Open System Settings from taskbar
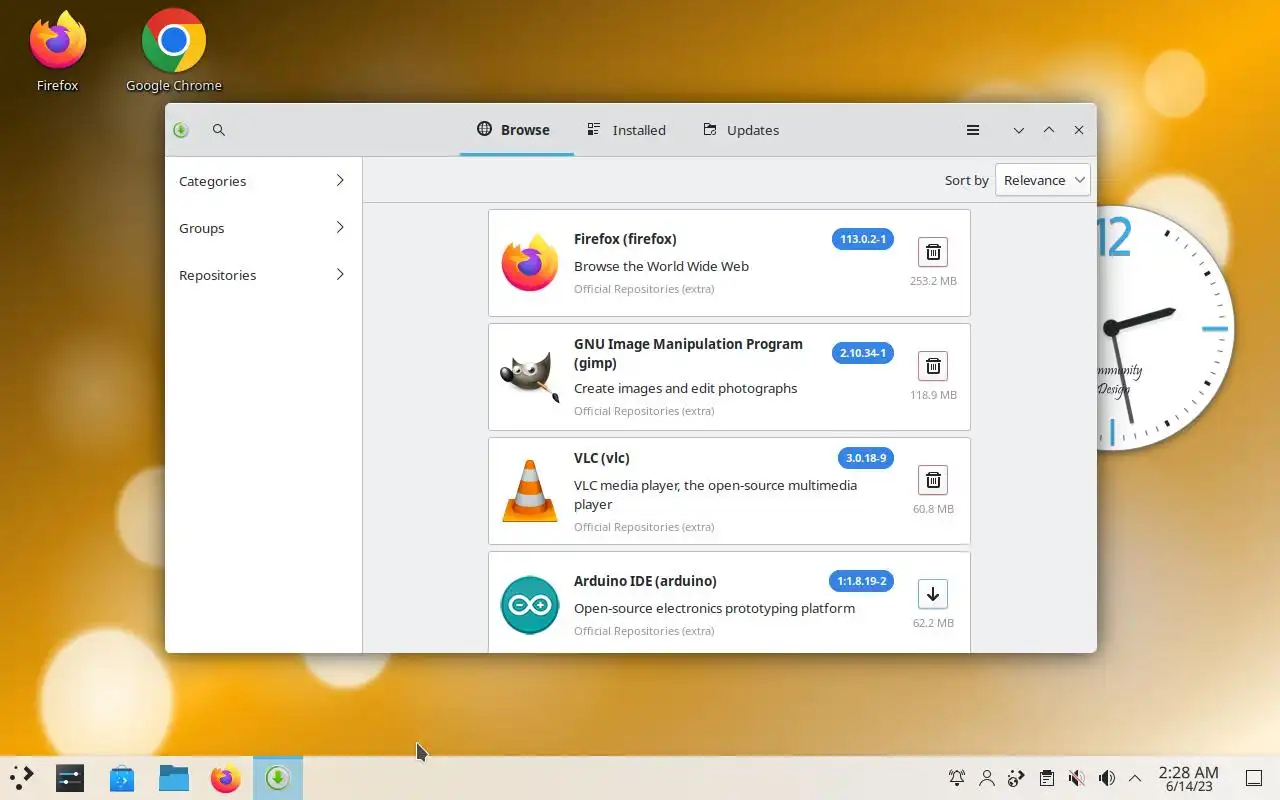1280x800 pixels. [70, 777]
